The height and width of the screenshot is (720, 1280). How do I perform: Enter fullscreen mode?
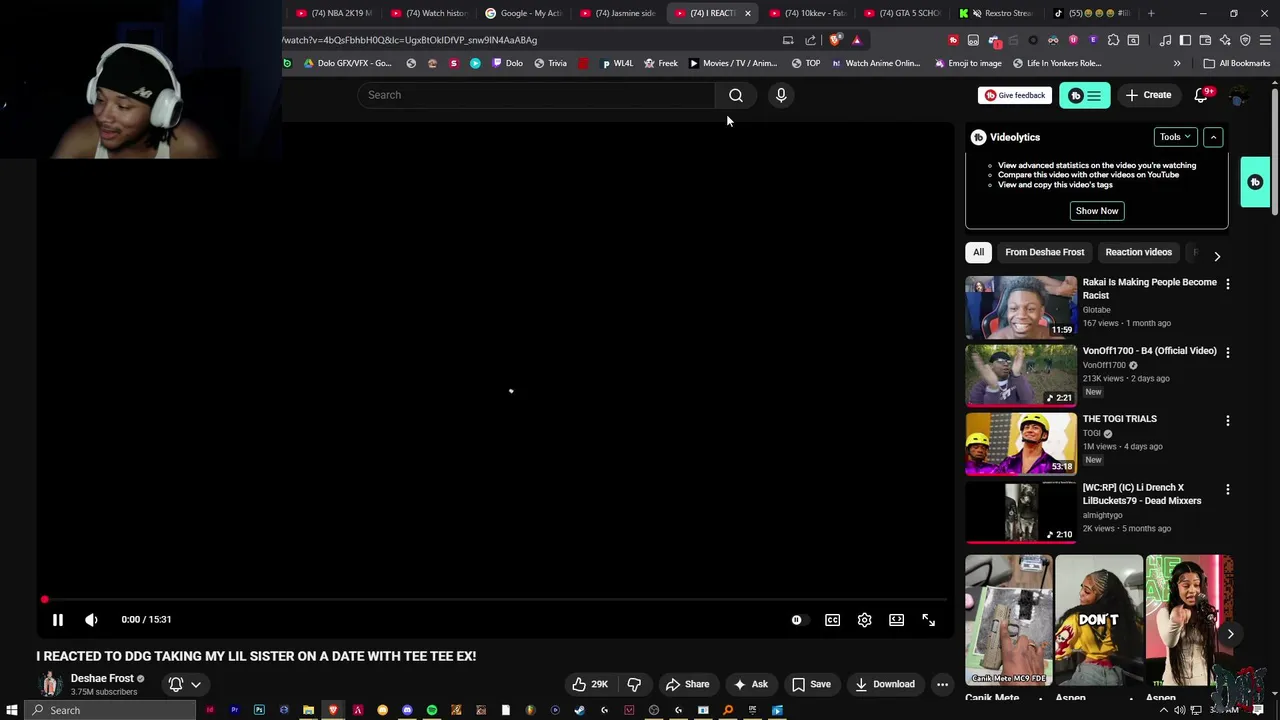coord(929,620)
